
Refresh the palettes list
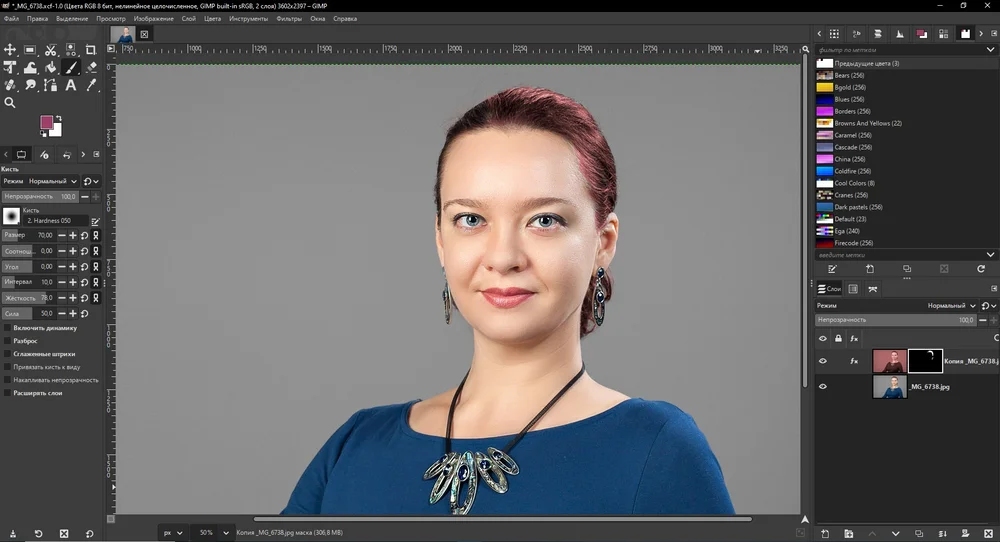pyautogui.click(x=981, y=269)
